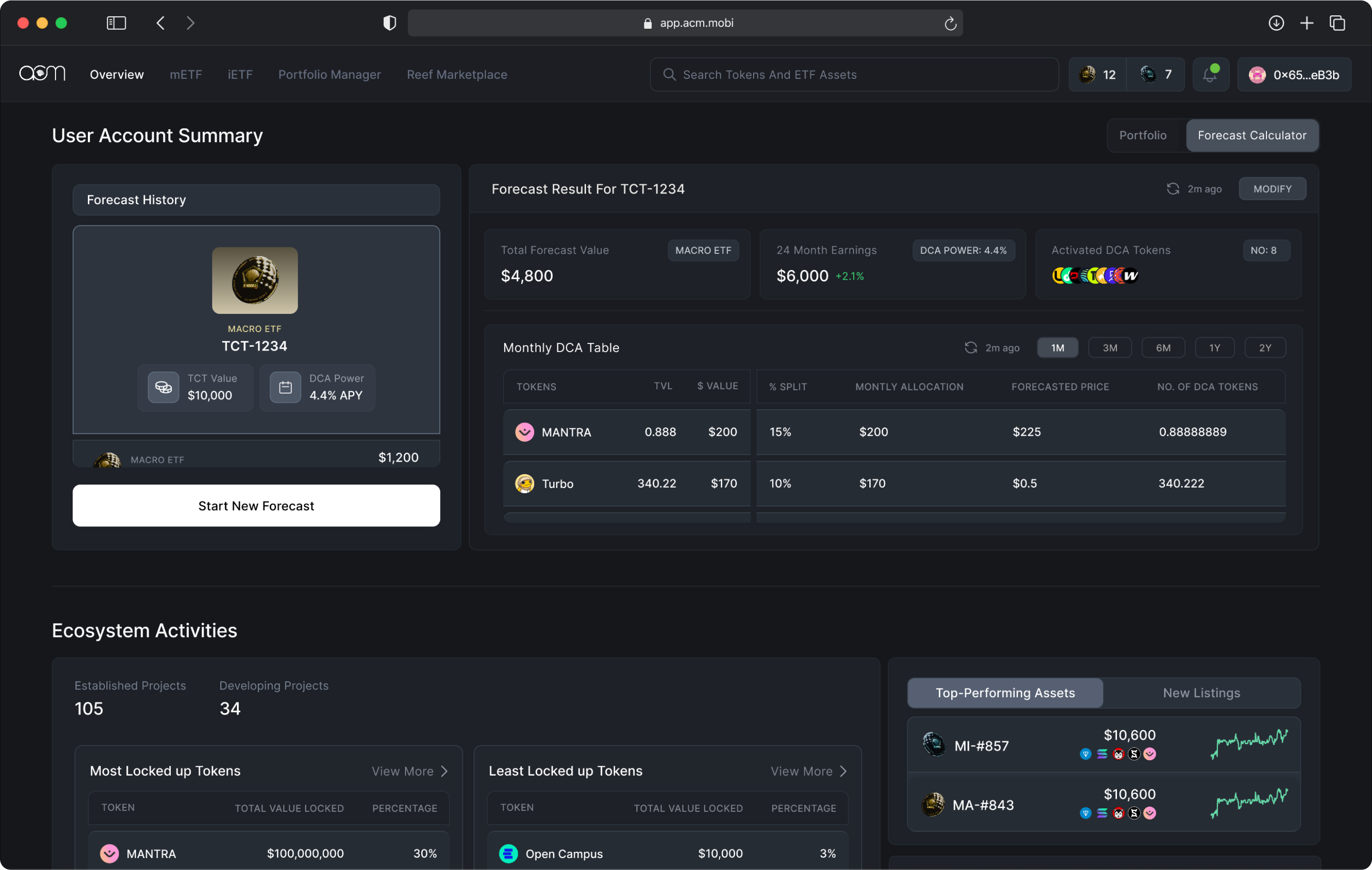Click the wallet avatar icon for 0×65...eB3b
The height and width of the screenshot is (870, 1372).
[x=1257, y=75]
